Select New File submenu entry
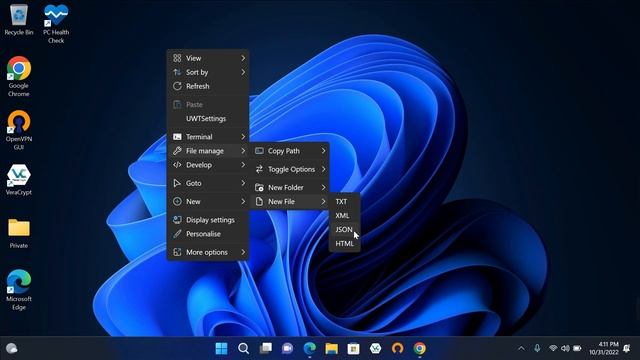The image size is (640, 360). 290,201
